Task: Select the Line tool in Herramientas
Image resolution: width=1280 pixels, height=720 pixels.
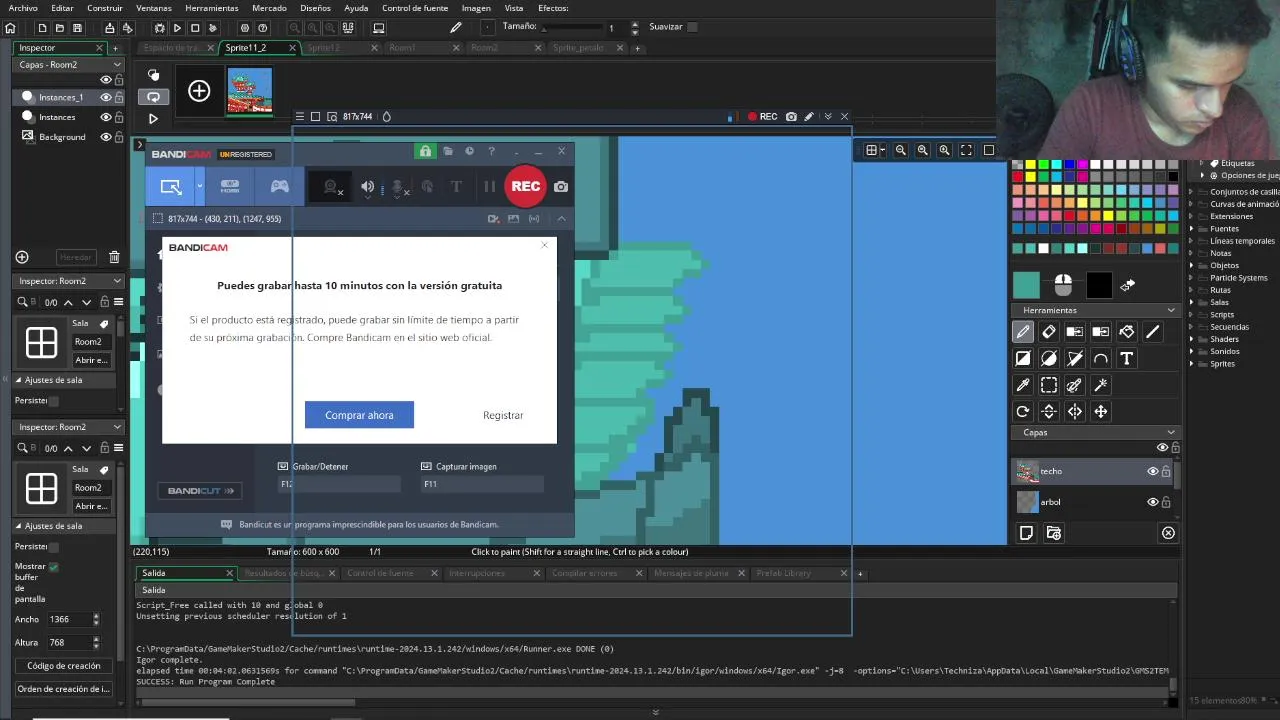Action: click(1153, 332)
